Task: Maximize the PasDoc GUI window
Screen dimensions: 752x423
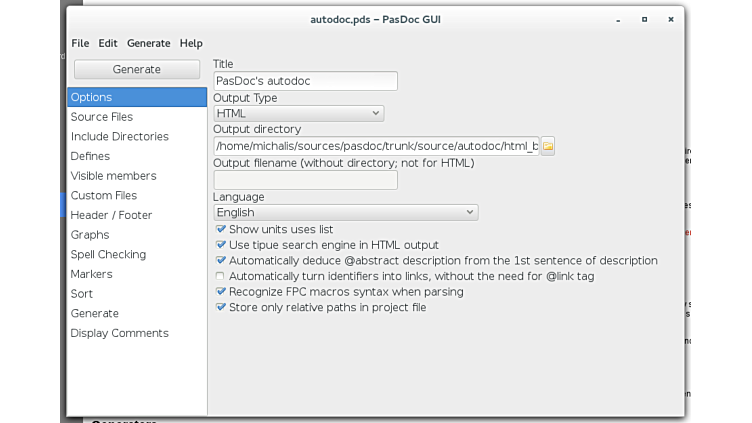Action: coord(644,19)
